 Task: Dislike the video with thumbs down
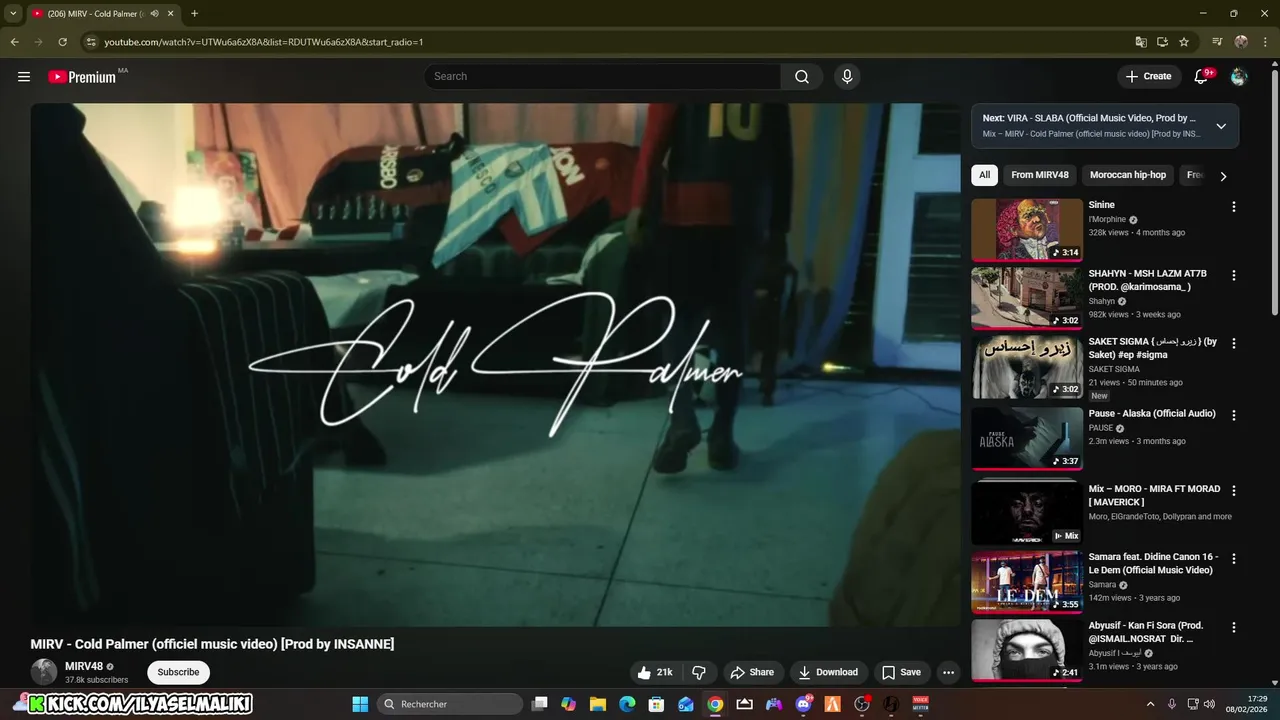700,672
